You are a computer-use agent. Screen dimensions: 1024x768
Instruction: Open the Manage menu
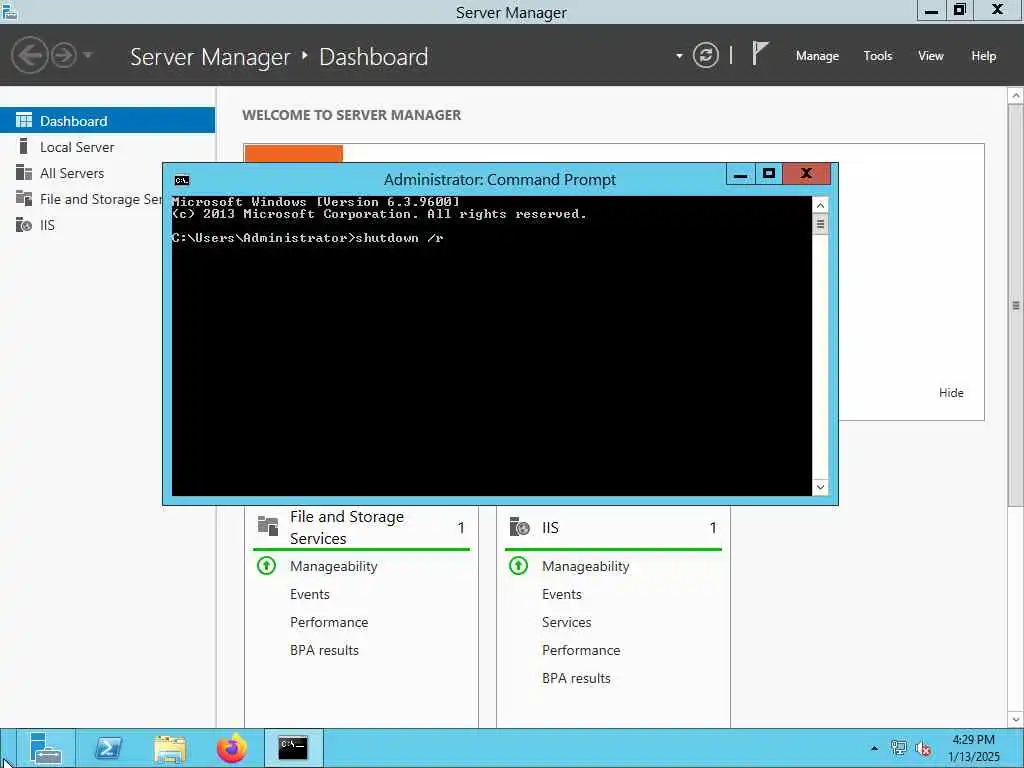(x=817, y=56)
